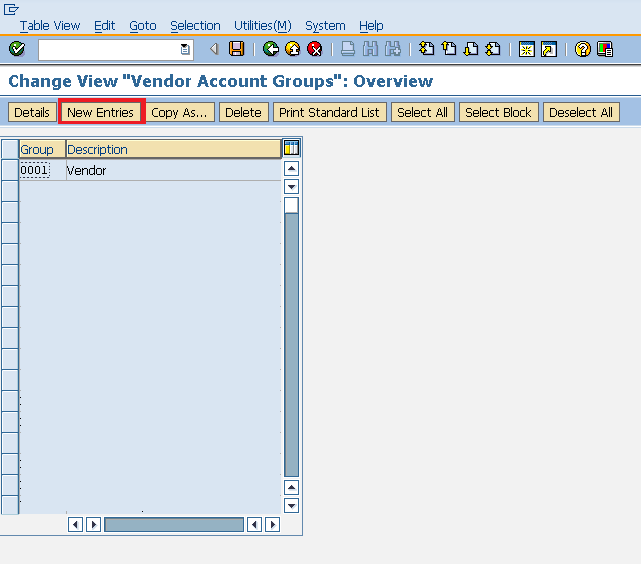Open the System menu
This screenshot has width=641, height=564.
(325, 26)
